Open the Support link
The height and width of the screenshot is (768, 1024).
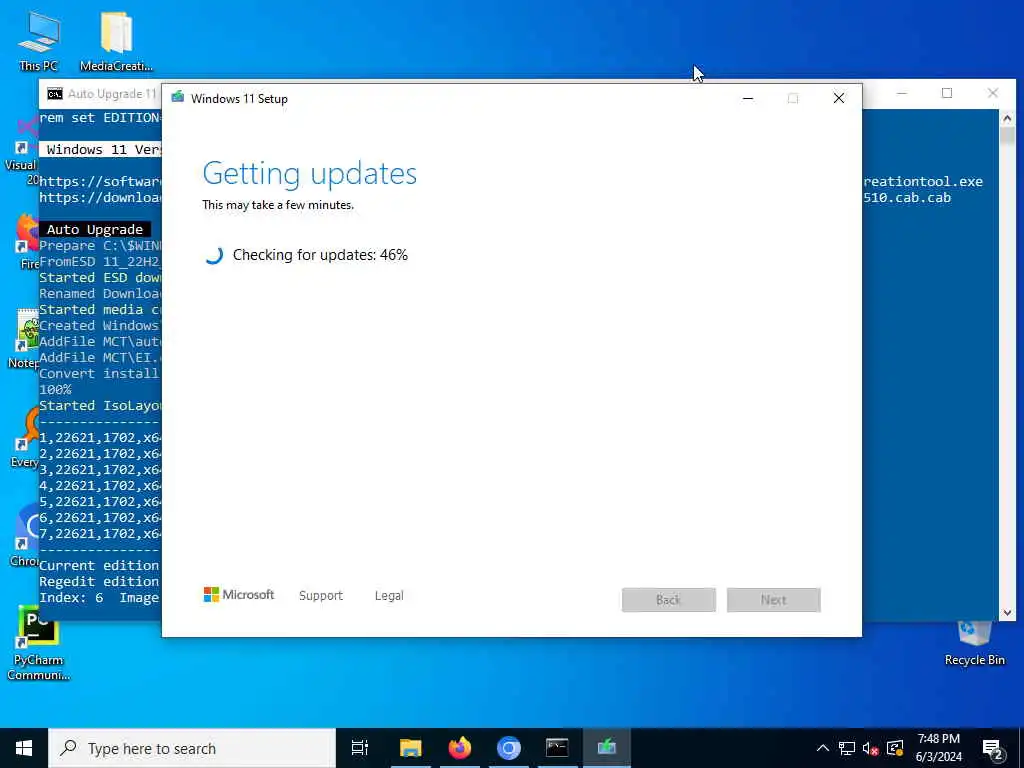[321, 596]
